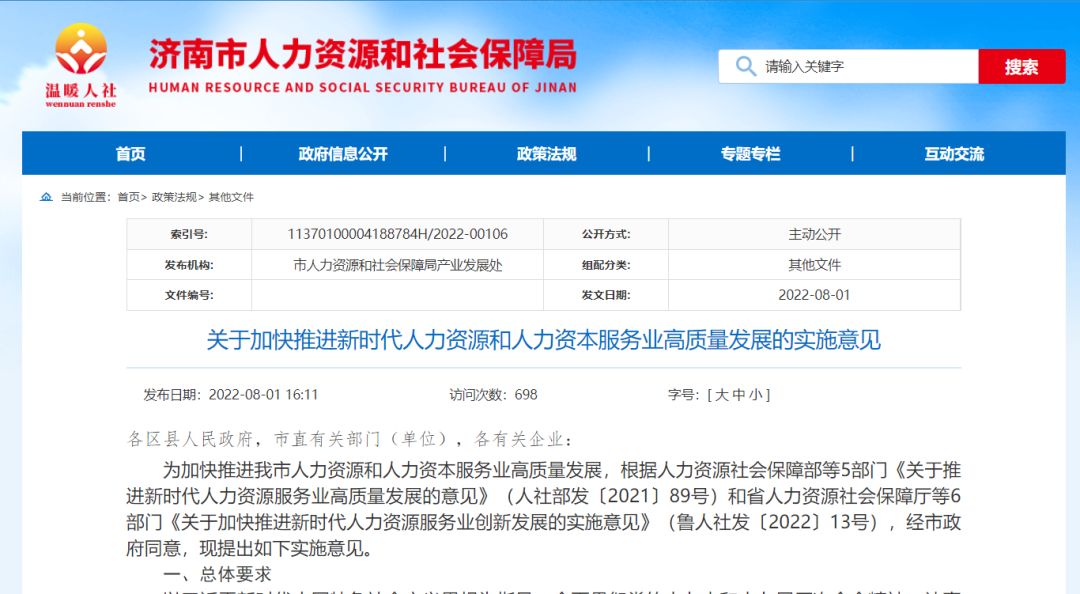Click the 公开方式 label cell
1080x594 pixels.
[606, 234]
